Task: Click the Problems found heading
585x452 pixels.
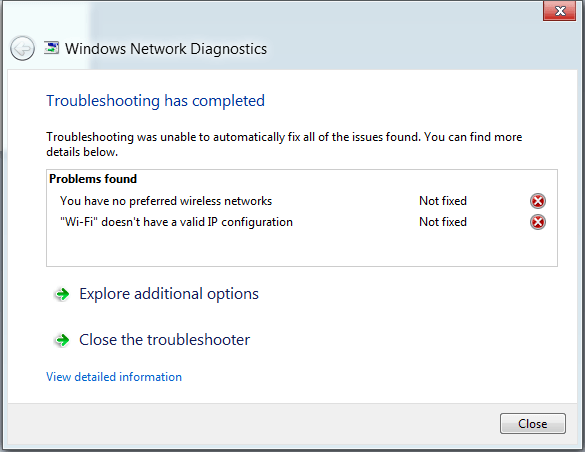Action: coord(93,179)
